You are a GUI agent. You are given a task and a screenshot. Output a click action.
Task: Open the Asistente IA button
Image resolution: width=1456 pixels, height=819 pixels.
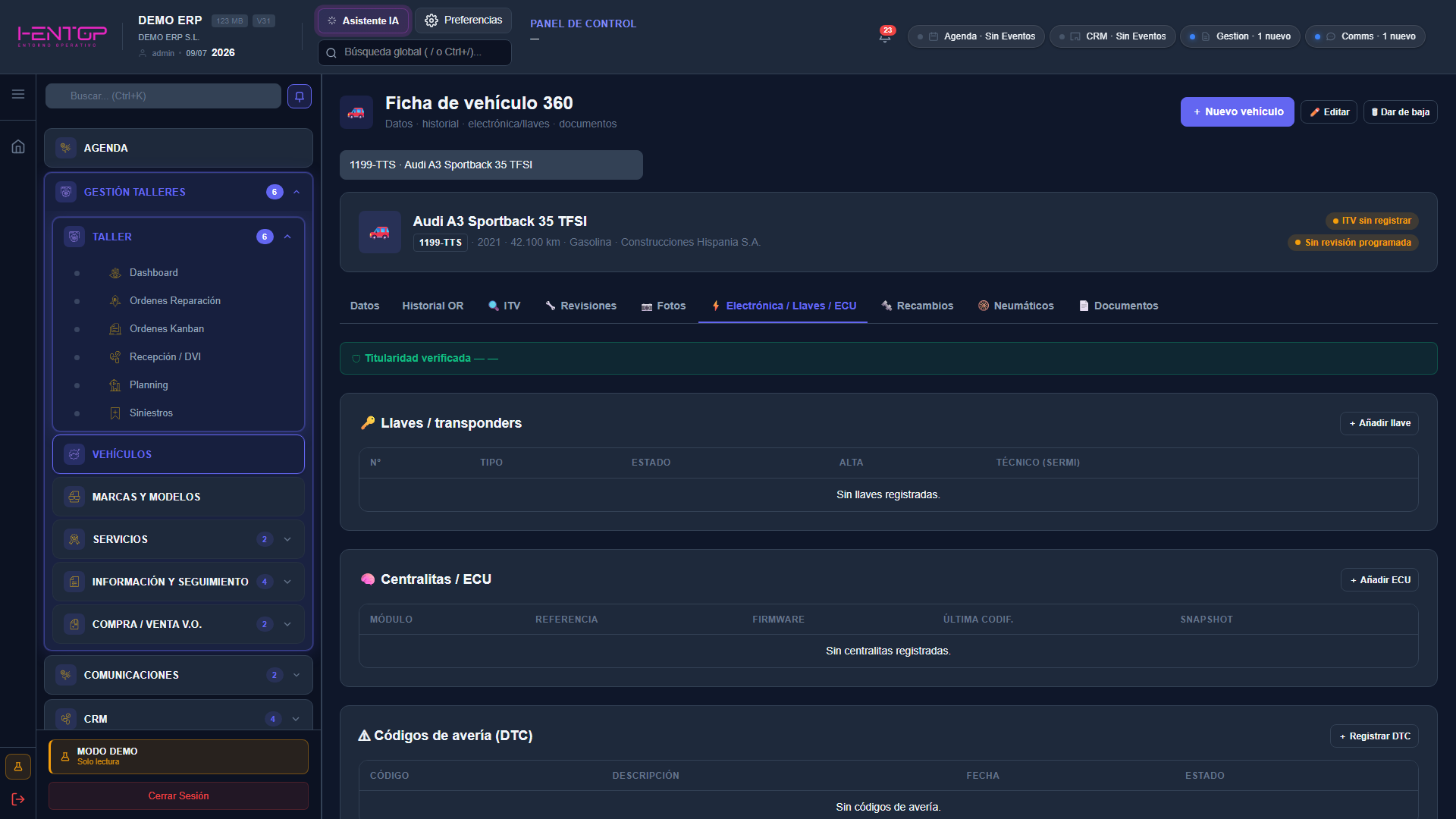[363, 20]
